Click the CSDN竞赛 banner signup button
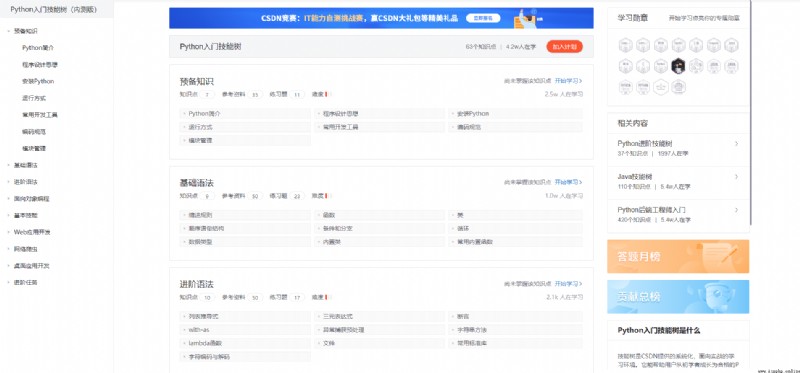800x373 pixels. pos(483,18)
